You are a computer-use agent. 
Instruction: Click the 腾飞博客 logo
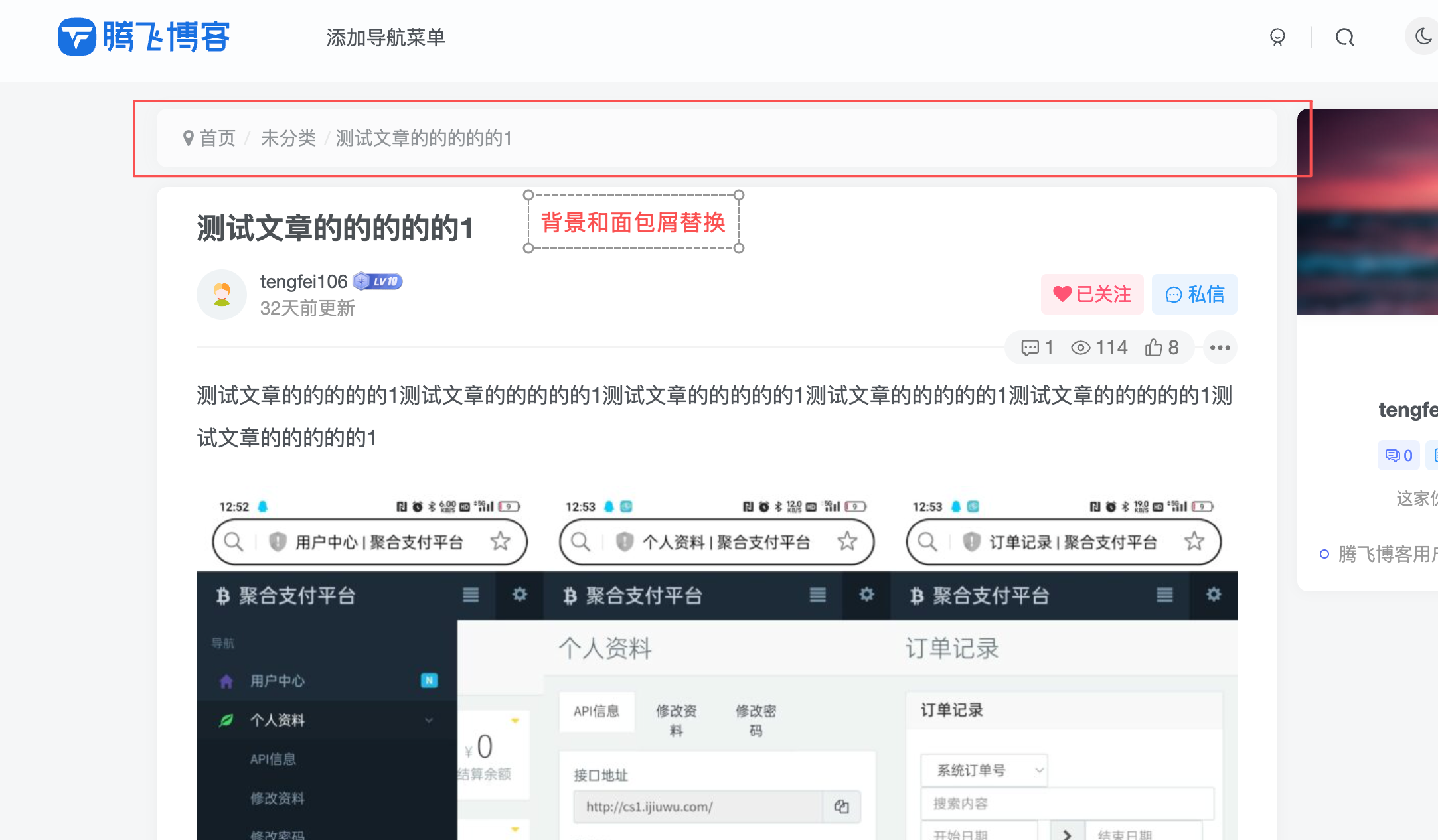point(143,37)
